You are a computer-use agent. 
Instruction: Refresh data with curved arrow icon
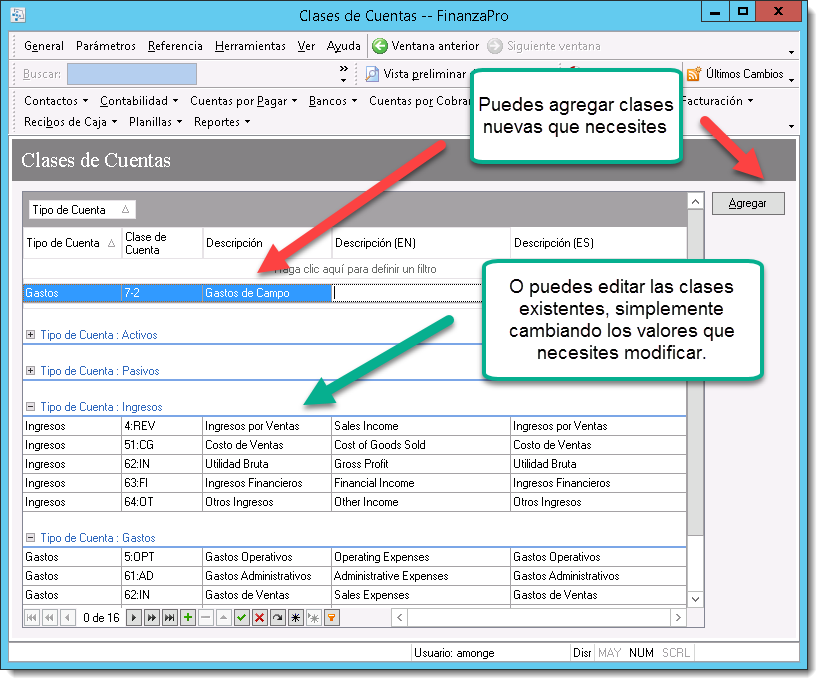click(278, 618)
